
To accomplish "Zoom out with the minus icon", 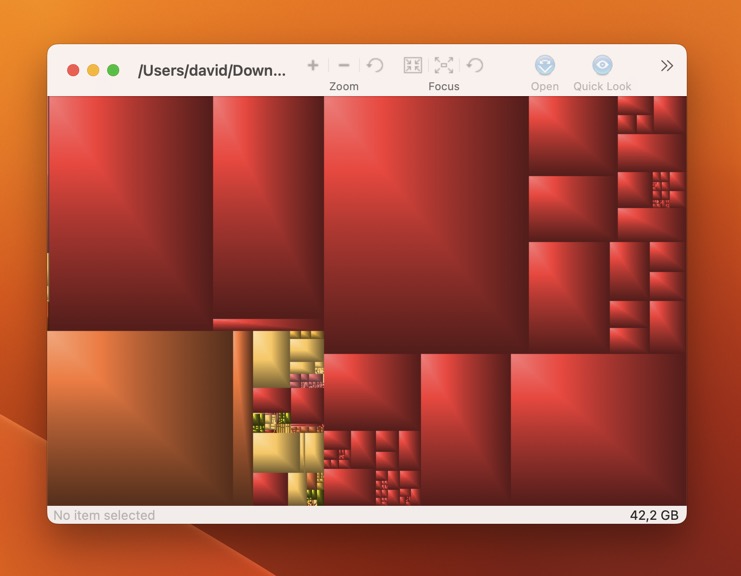I will [344, 65].
